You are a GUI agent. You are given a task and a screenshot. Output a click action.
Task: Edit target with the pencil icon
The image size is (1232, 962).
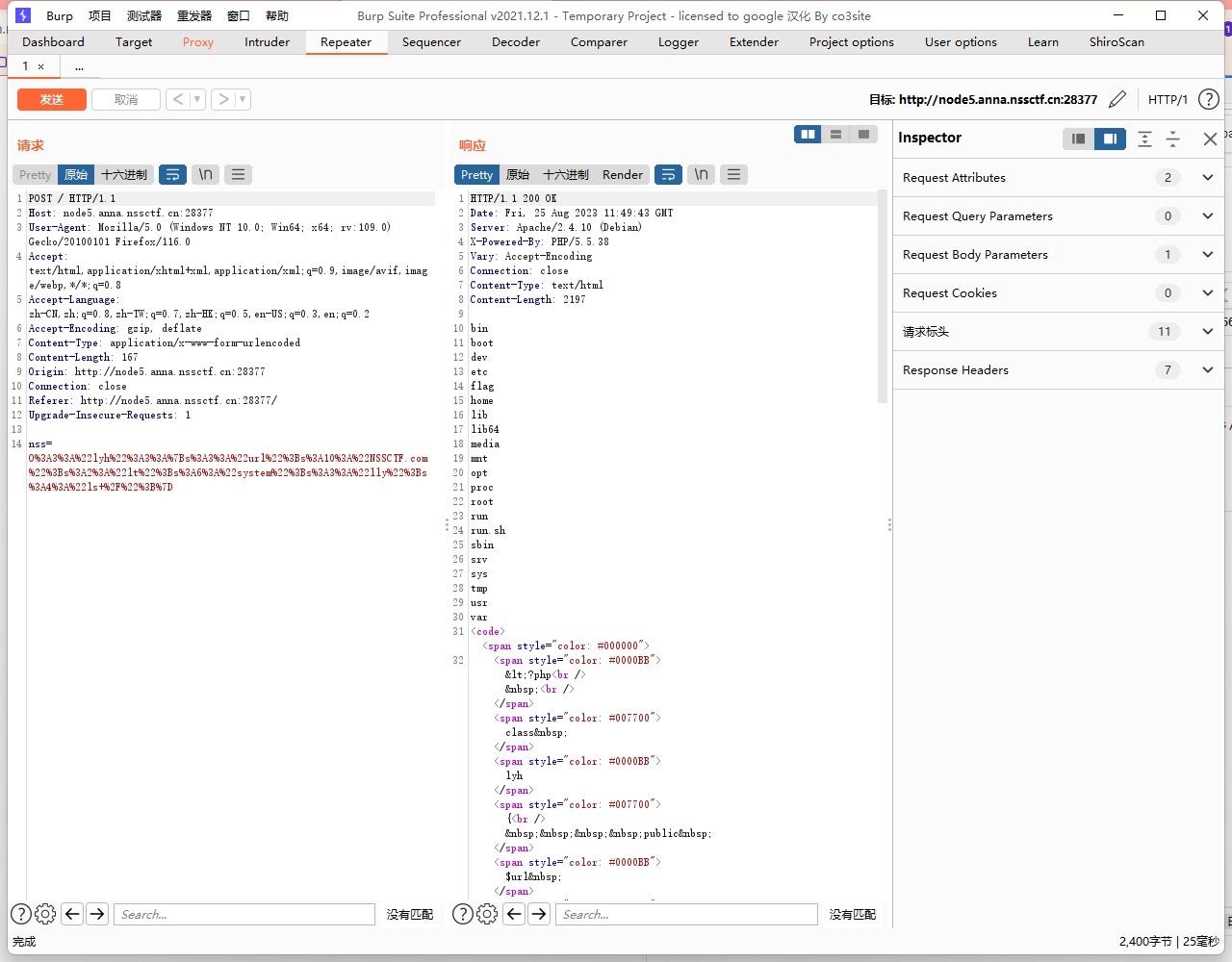[x=1117, y=99]
